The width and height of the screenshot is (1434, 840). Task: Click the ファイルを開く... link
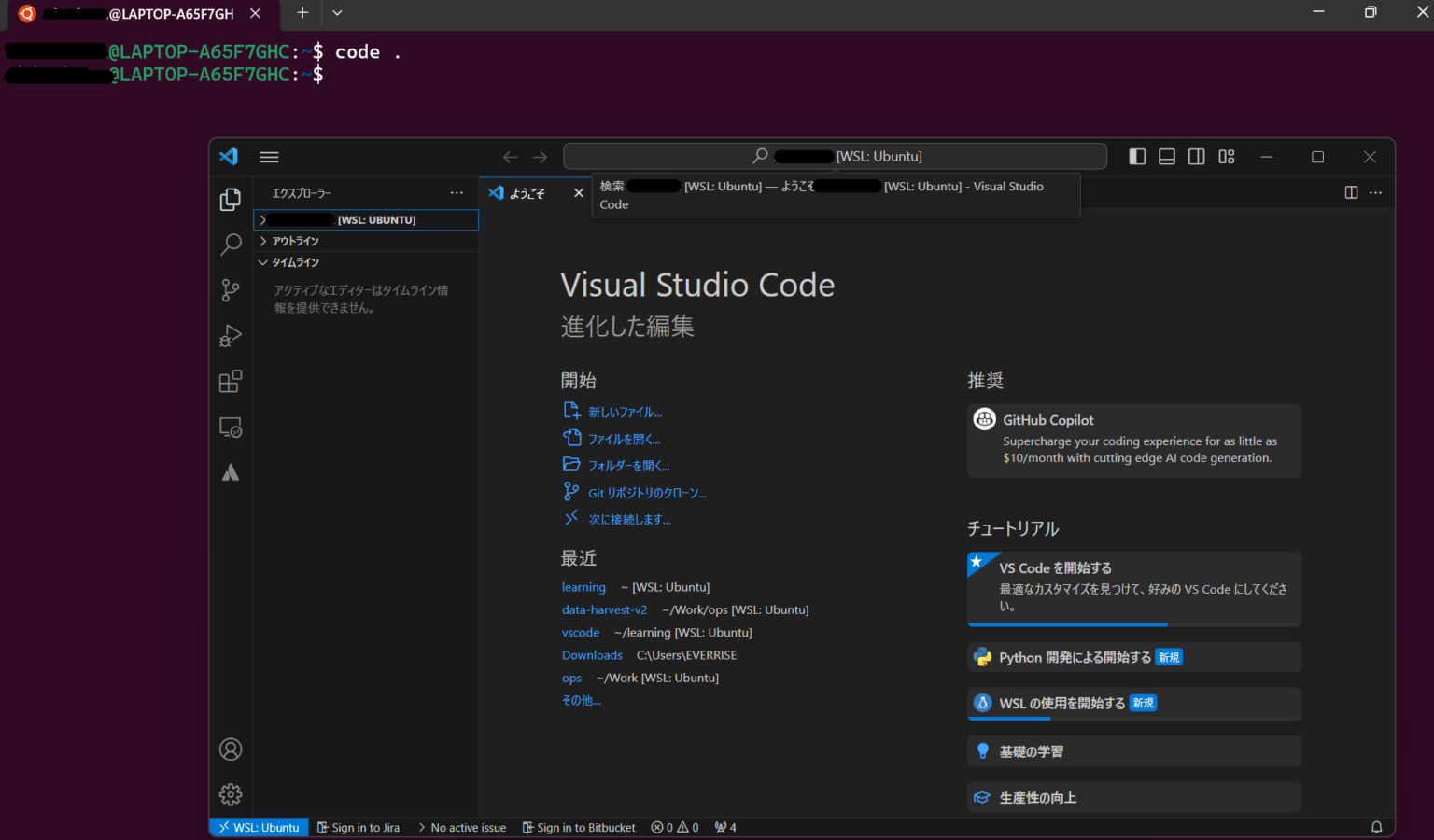tap(624, 439)
